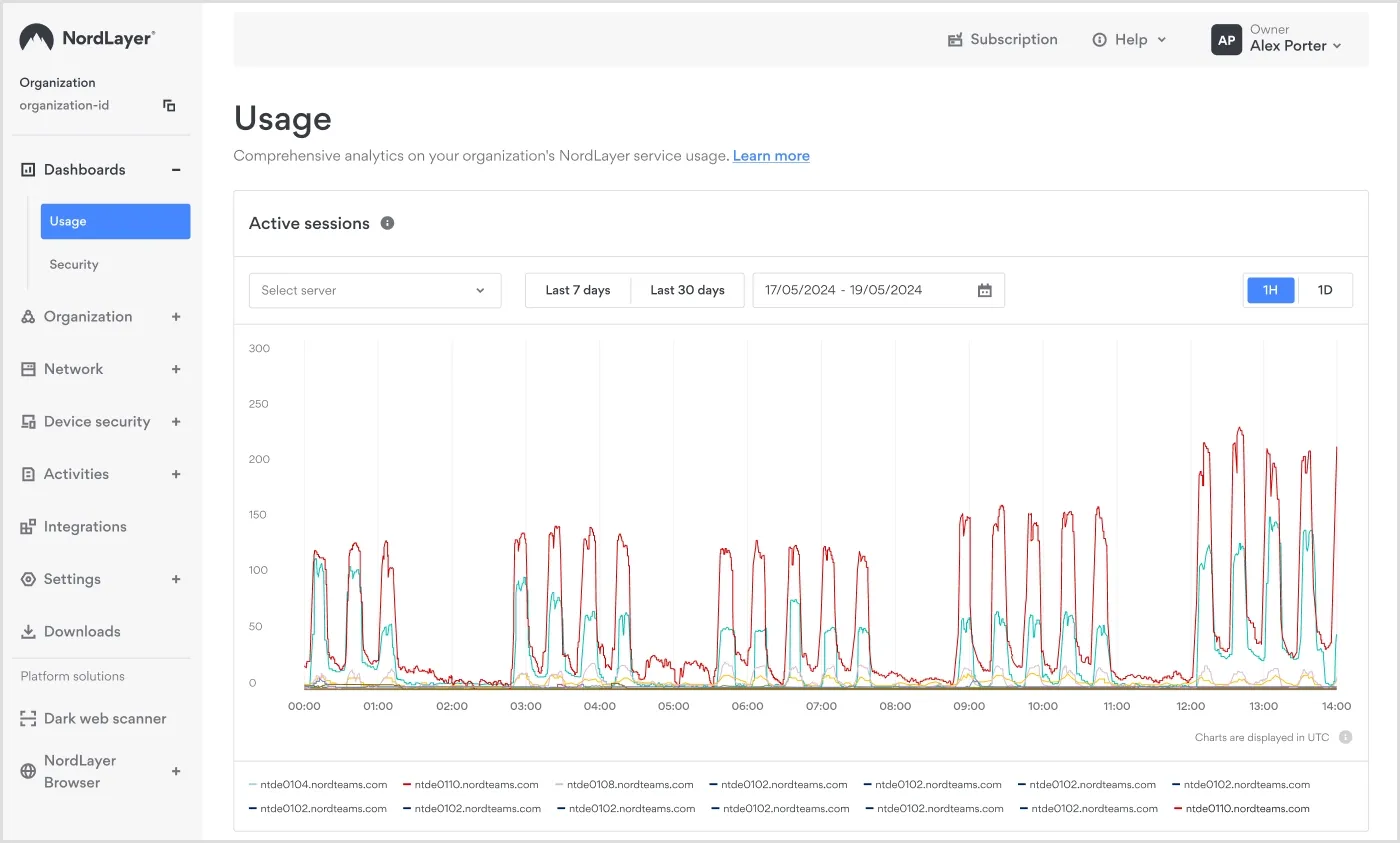Click the Learn more link
Image resolution: width=1400 pixels, height=843 pixels.
point(770,155)
